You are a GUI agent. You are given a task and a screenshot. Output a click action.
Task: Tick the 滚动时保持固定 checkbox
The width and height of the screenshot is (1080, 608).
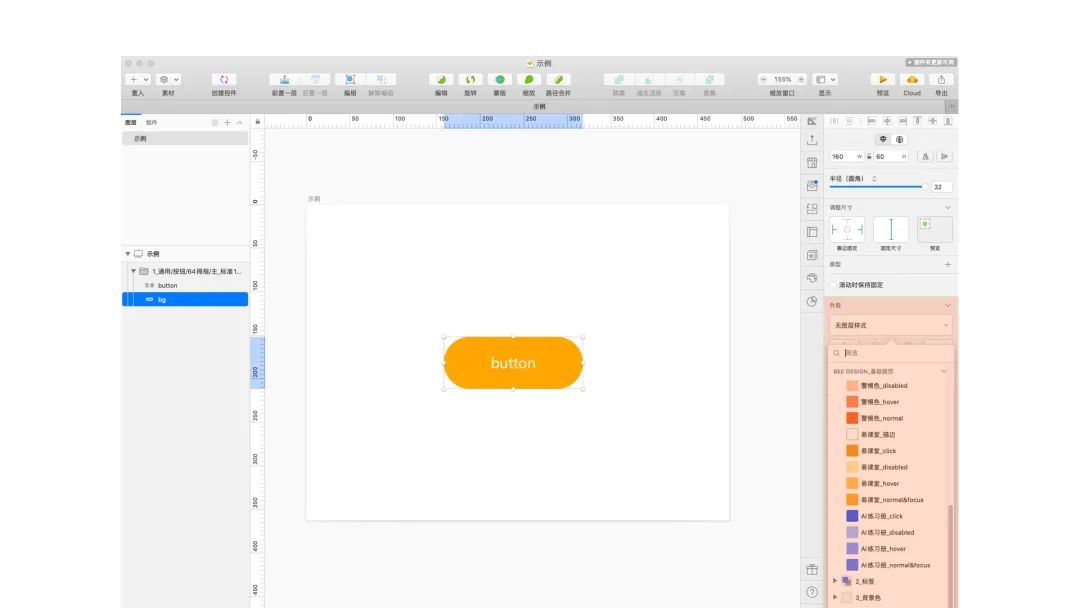tap(833, 285)
